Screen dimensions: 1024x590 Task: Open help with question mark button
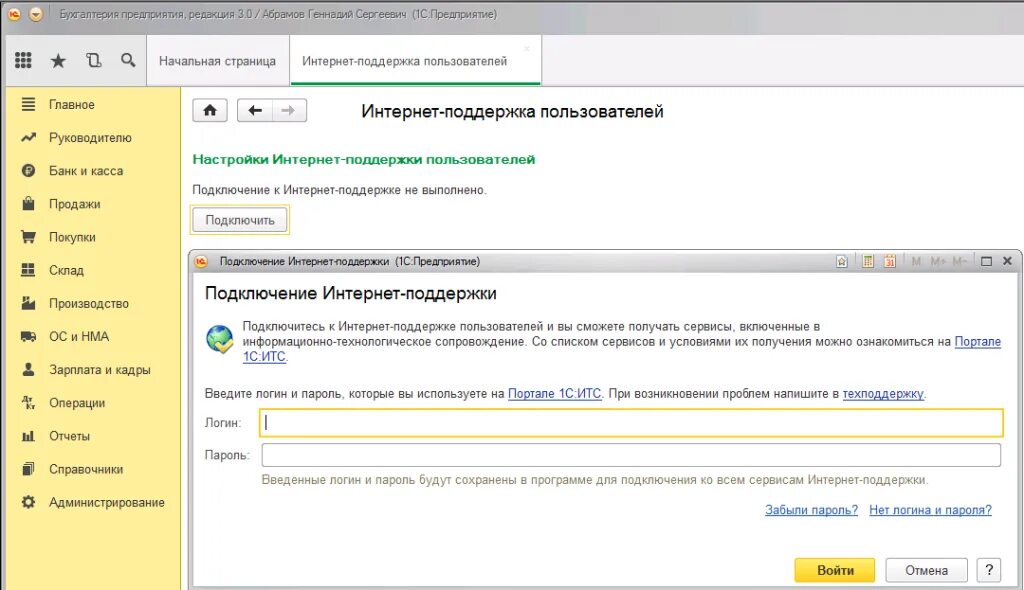click(x=989, y=570)
